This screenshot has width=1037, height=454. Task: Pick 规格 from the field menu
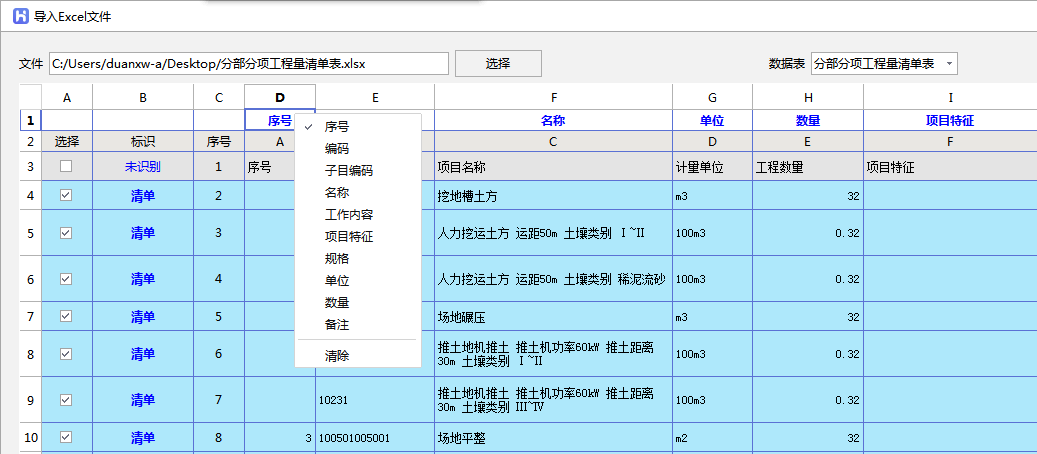point(337,259)
